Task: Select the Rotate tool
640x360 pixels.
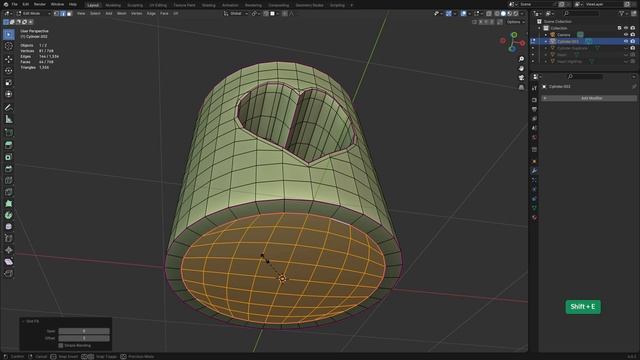Action: [9, 71]
